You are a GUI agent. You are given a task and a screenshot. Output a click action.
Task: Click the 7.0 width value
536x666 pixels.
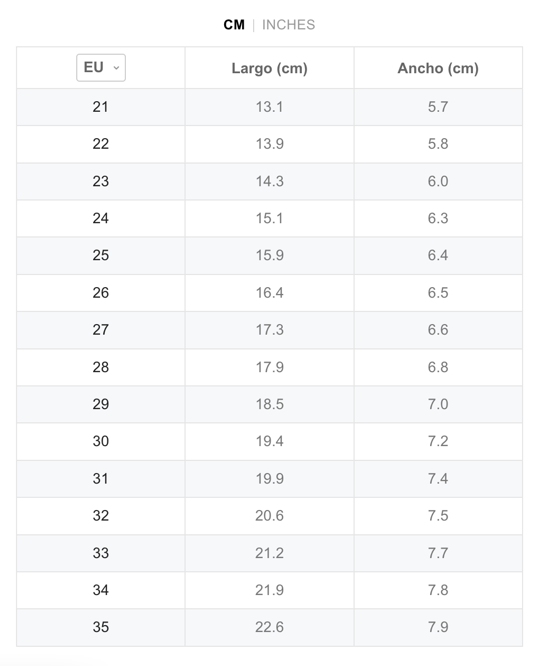tap(438, 404)
